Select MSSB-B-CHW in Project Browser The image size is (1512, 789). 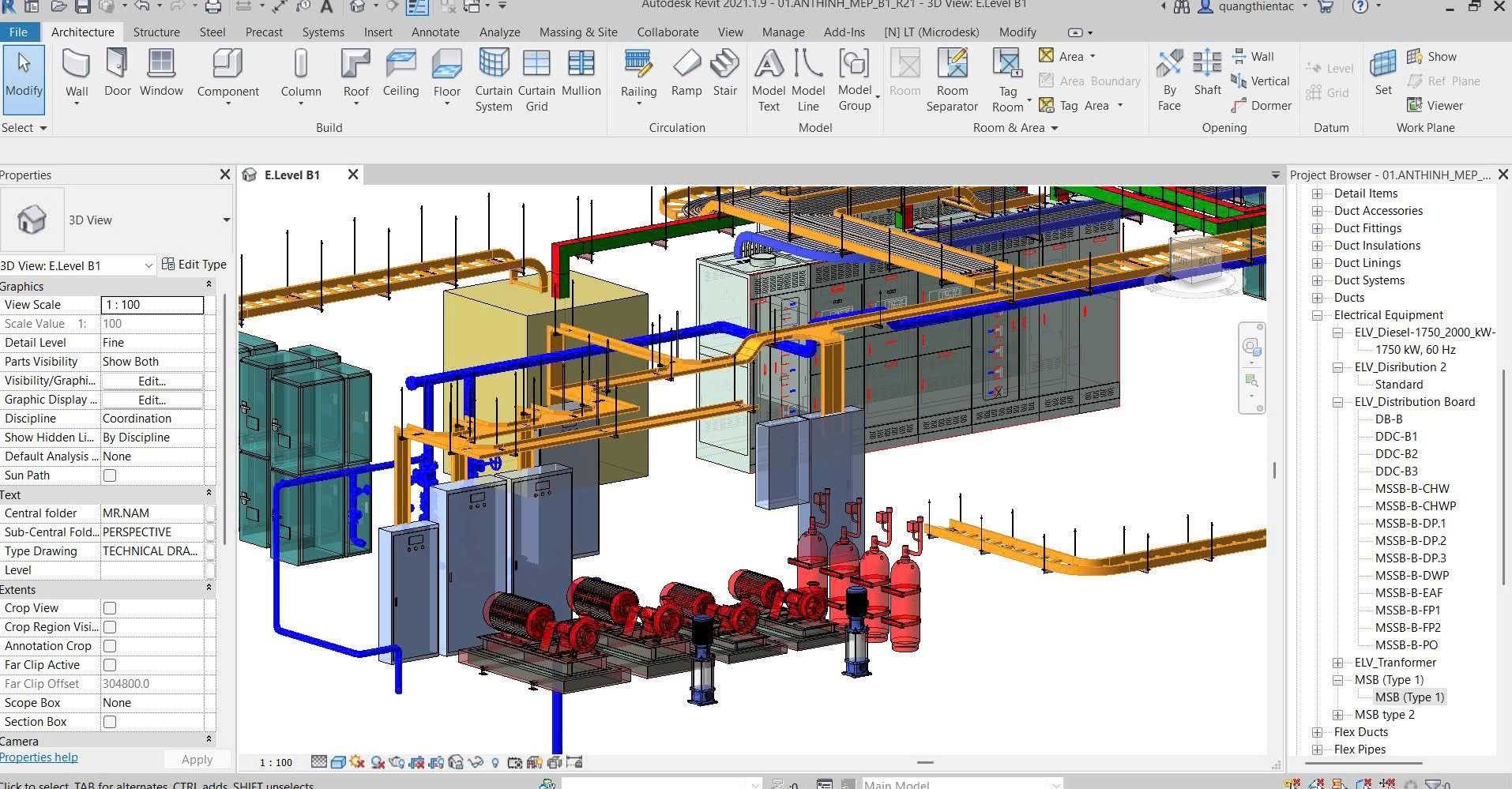1412,489
